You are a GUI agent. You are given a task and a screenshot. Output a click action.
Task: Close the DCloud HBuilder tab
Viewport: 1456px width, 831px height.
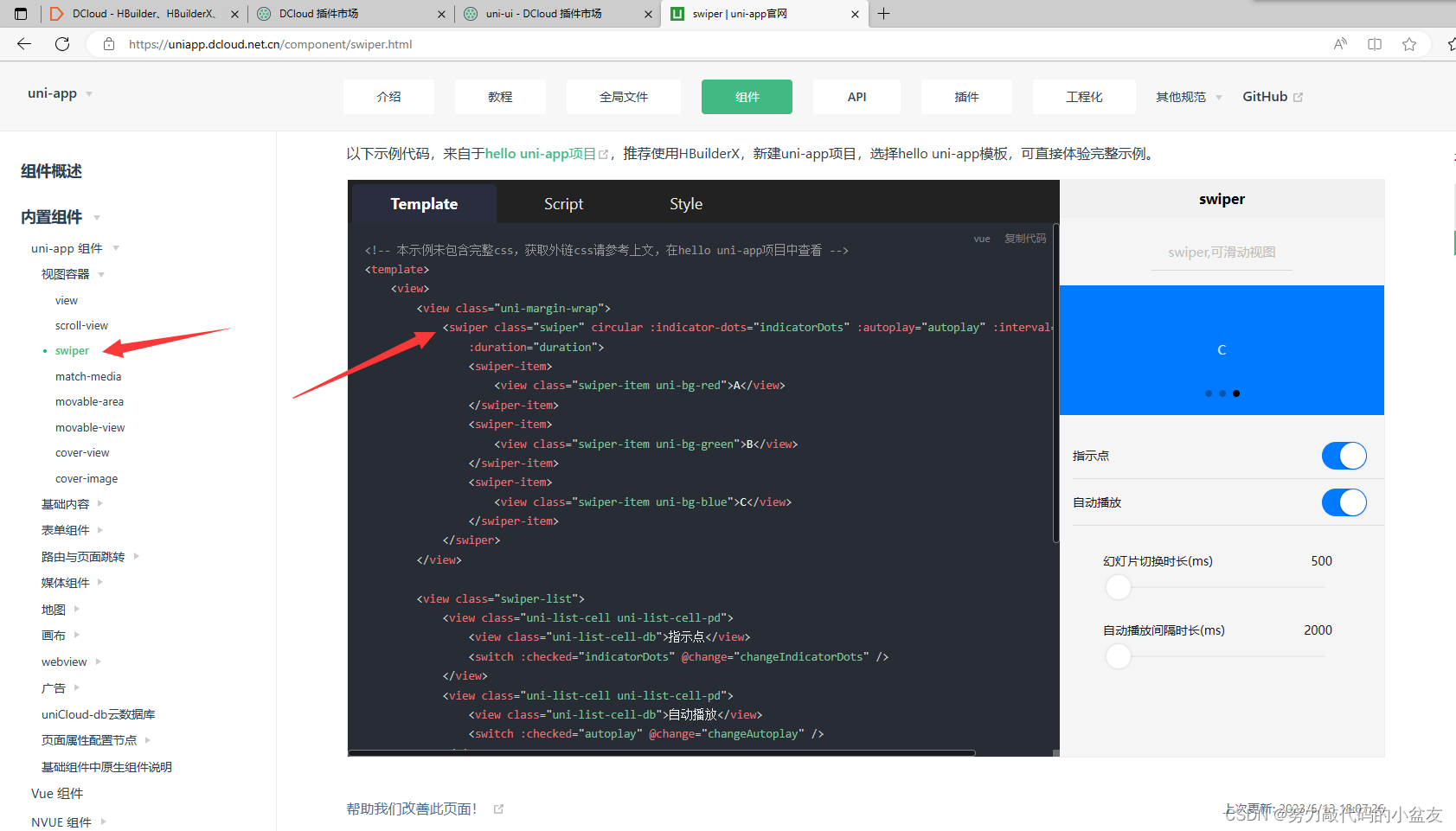point(234,14)
